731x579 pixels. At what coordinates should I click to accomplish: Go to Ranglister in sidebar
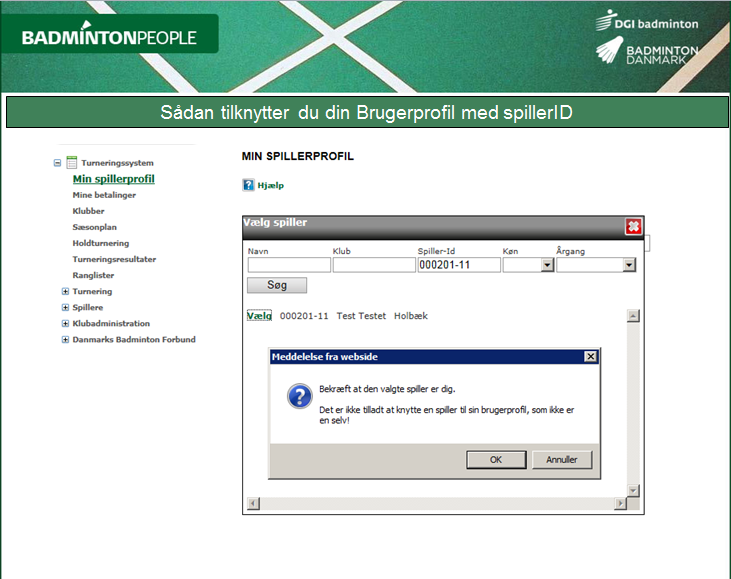93,275
